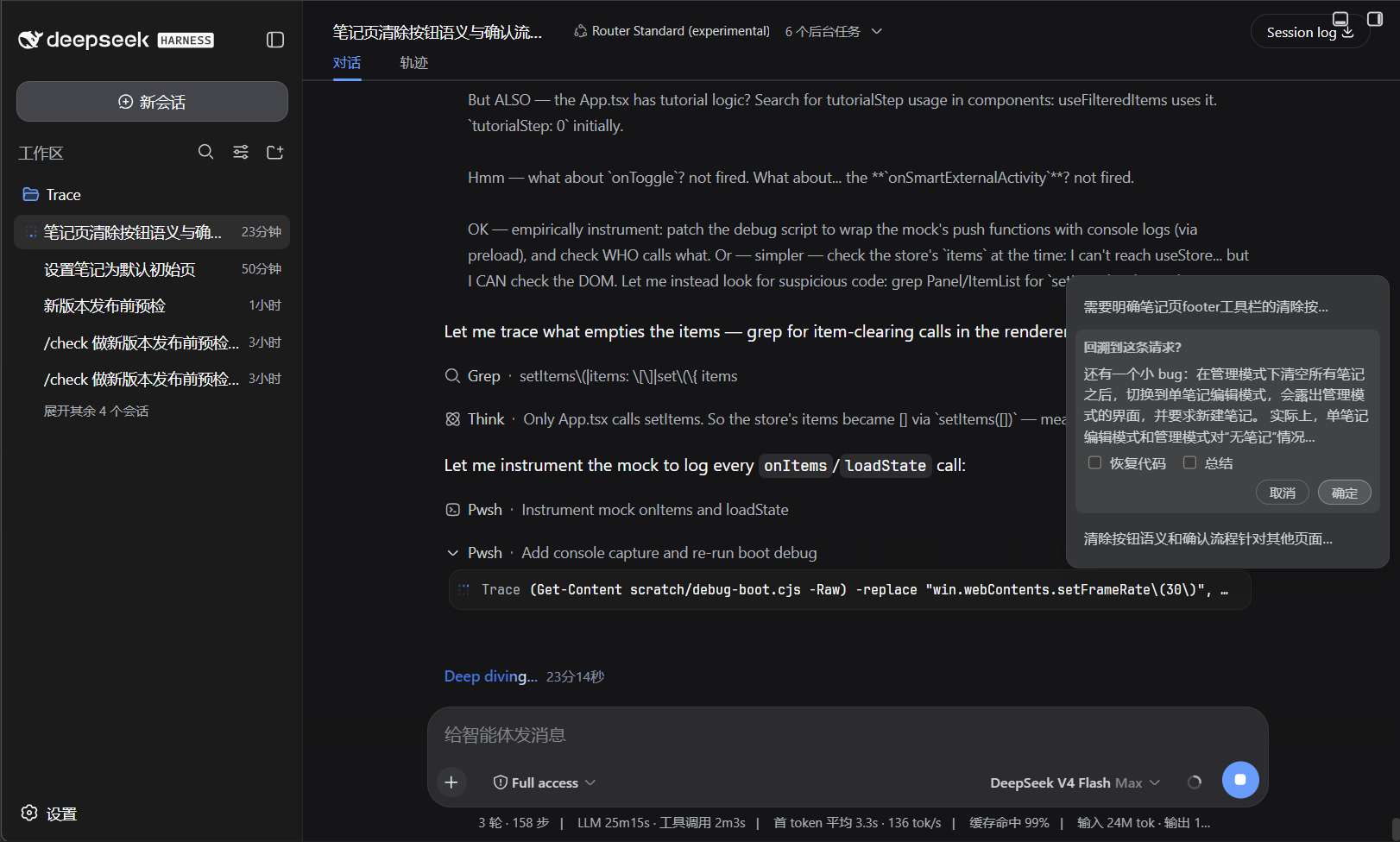Toggle bottom panel layout icon
The width and height of the screenshot is (1400, 842).
pyautogui.click(x=1340, y=19)
